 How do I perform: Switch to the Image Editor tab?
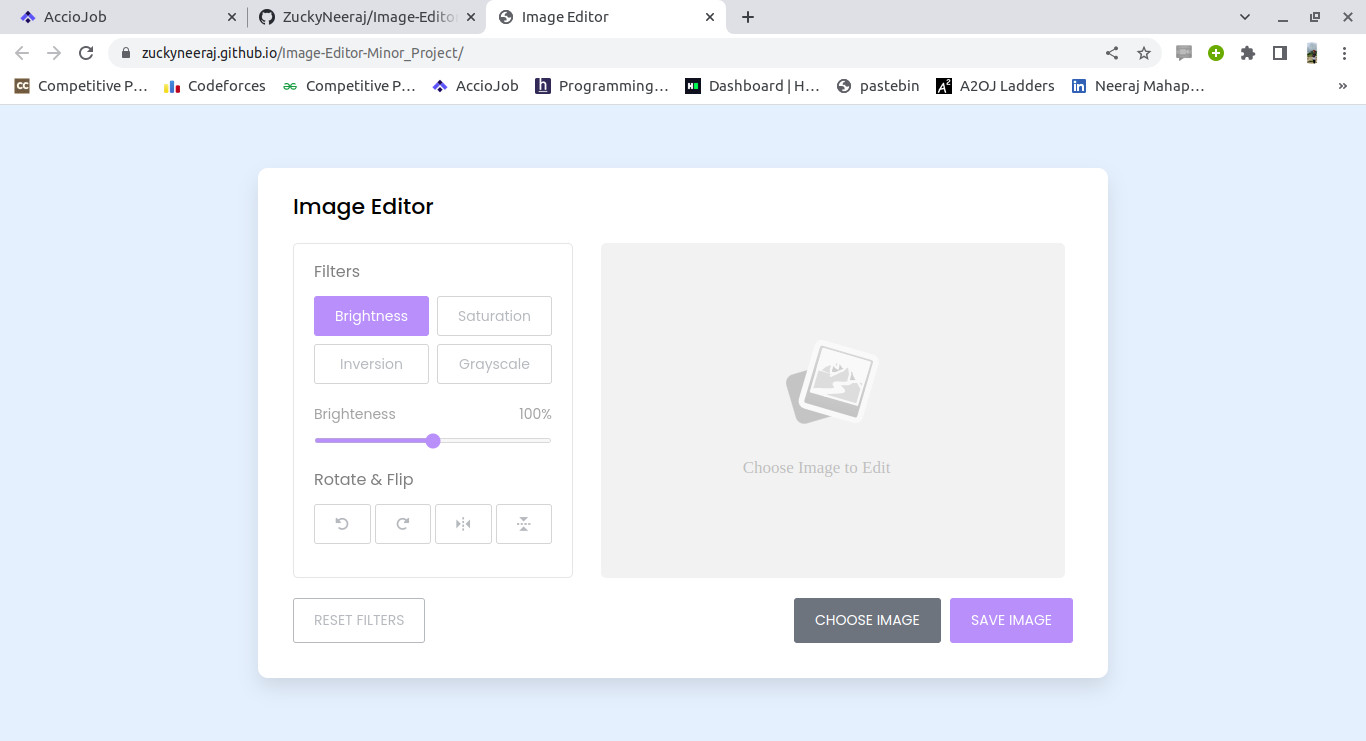pos(606,17)
